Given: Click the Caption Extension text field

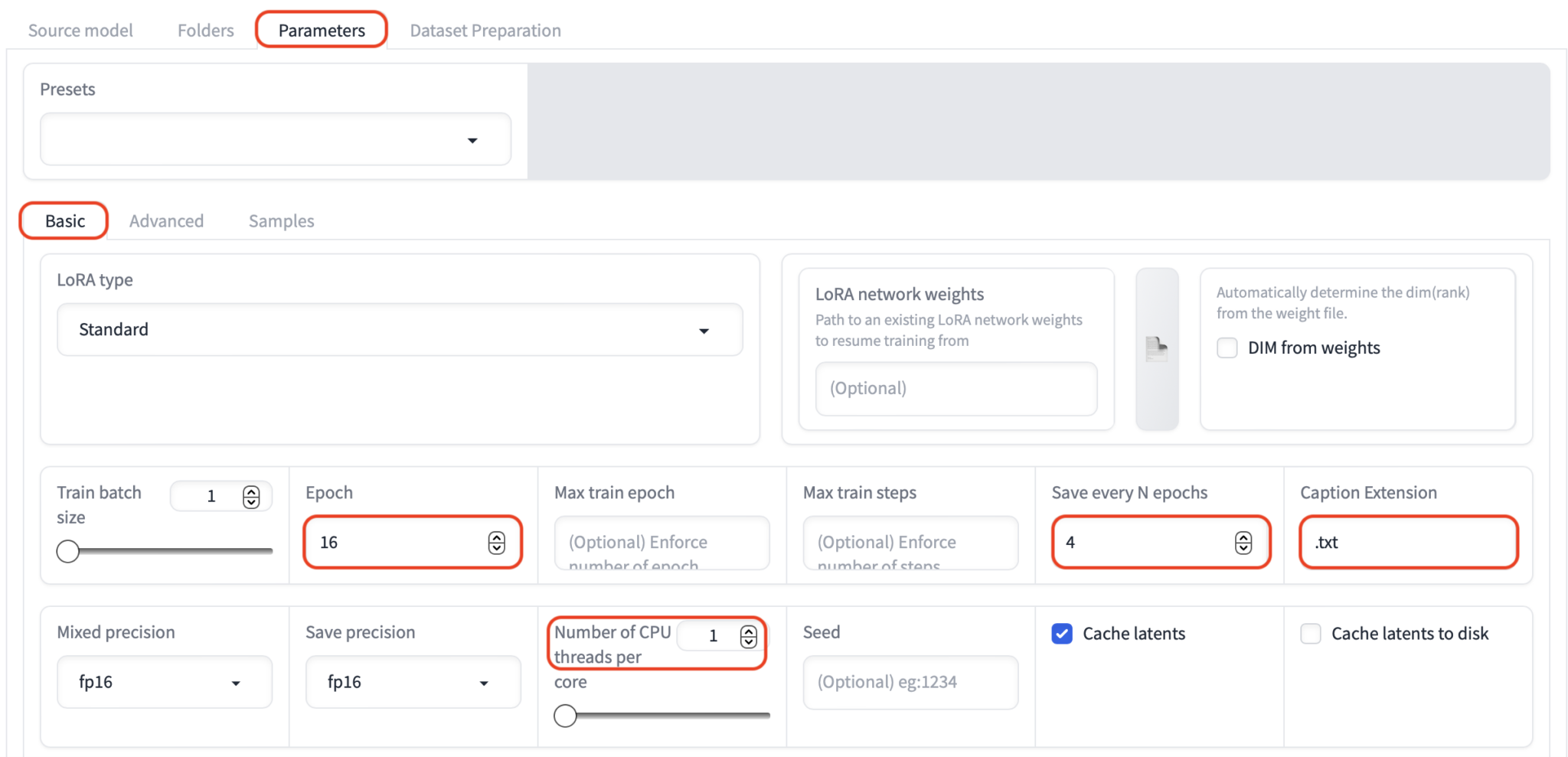Looking at the screenshot, I should pos(1407,543).
